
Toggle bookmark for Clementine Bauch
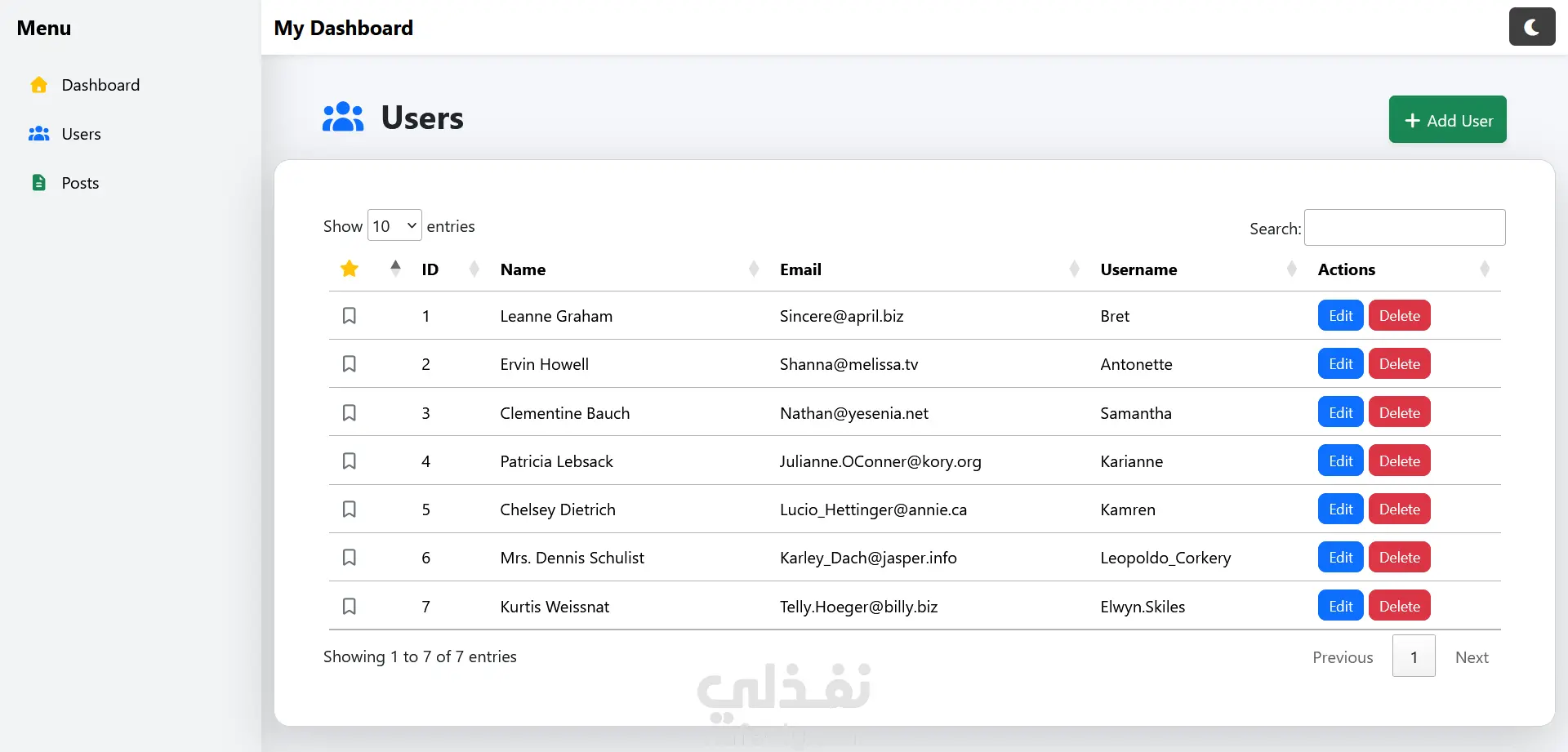[350, 413]
